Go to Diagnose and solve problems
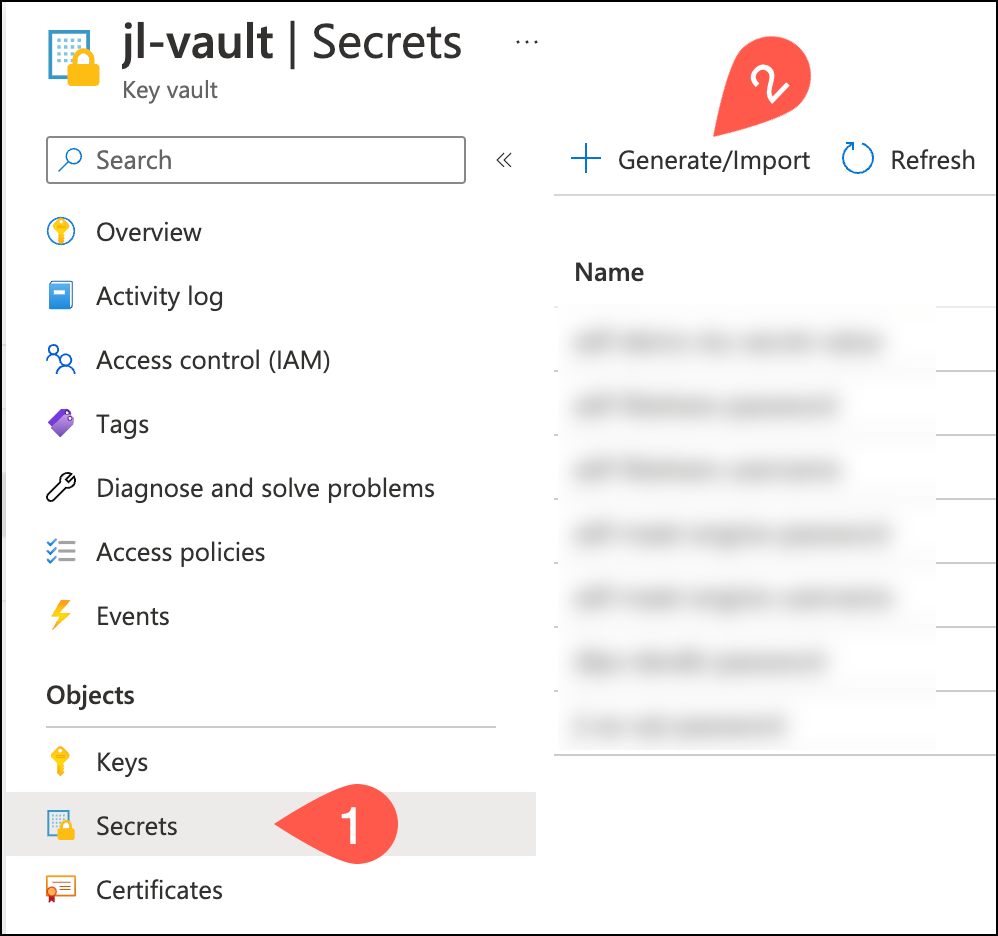The image size is (998, 936). tap(265, 488)
